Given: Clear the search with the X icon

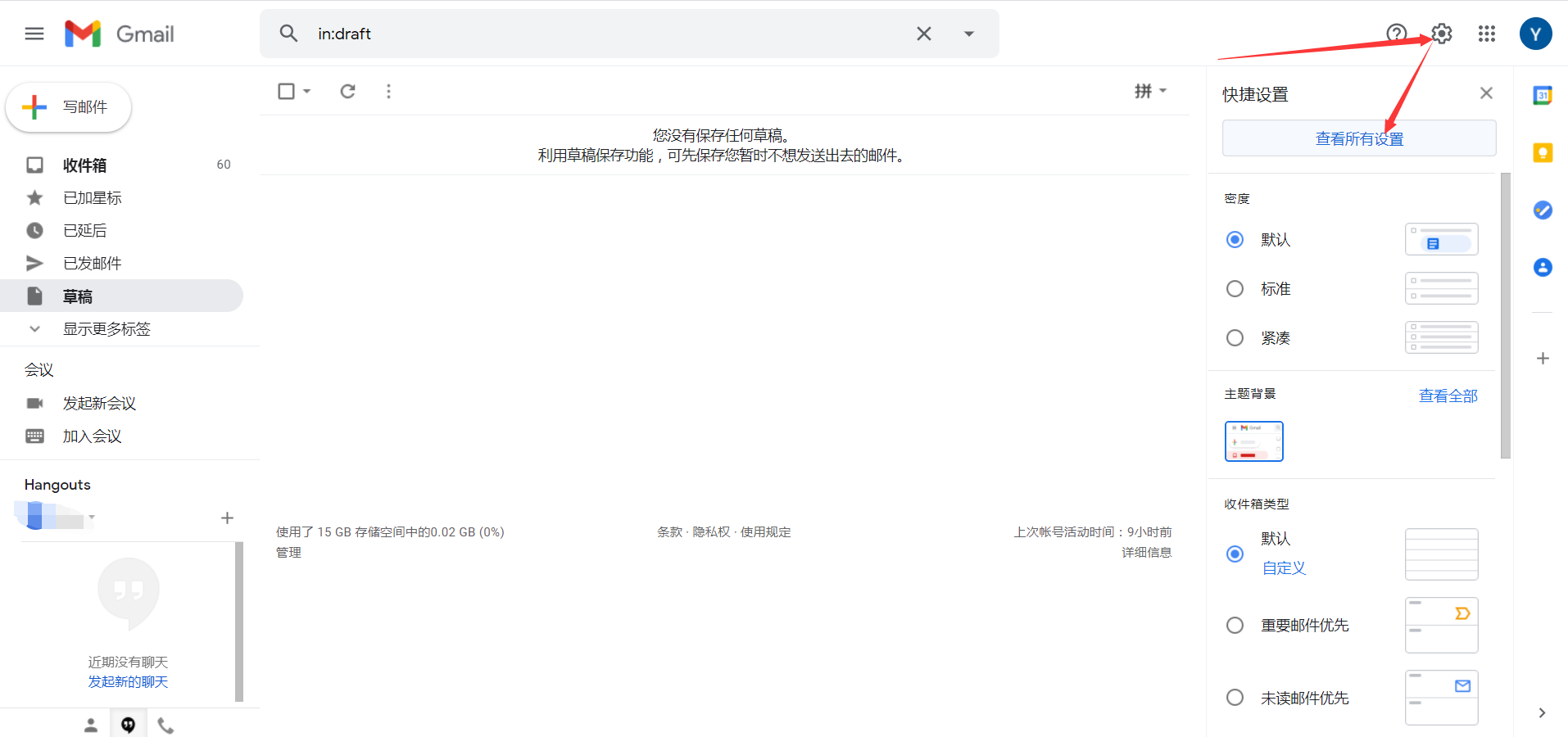Looking at the screenshot, I should tap(923, 34).
